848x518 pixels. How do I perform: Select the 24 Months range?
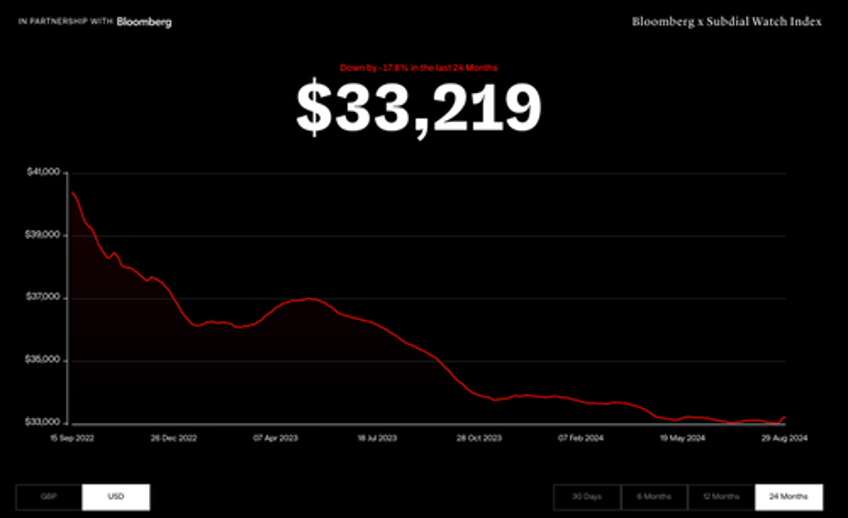click(789, 497)
